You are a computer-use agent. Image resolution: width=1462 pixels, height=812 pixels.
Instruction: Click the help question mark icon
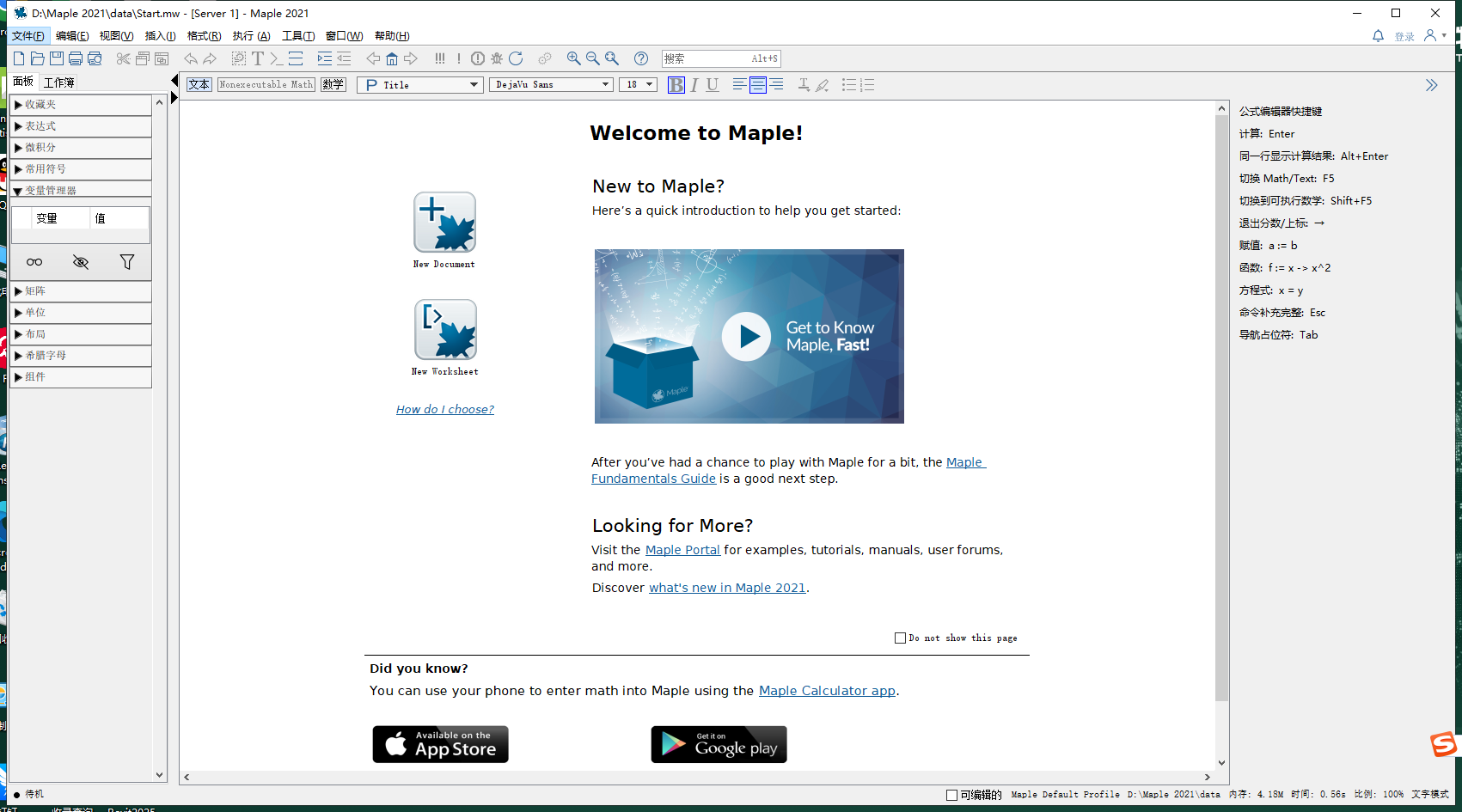click(x=641, y=58)
